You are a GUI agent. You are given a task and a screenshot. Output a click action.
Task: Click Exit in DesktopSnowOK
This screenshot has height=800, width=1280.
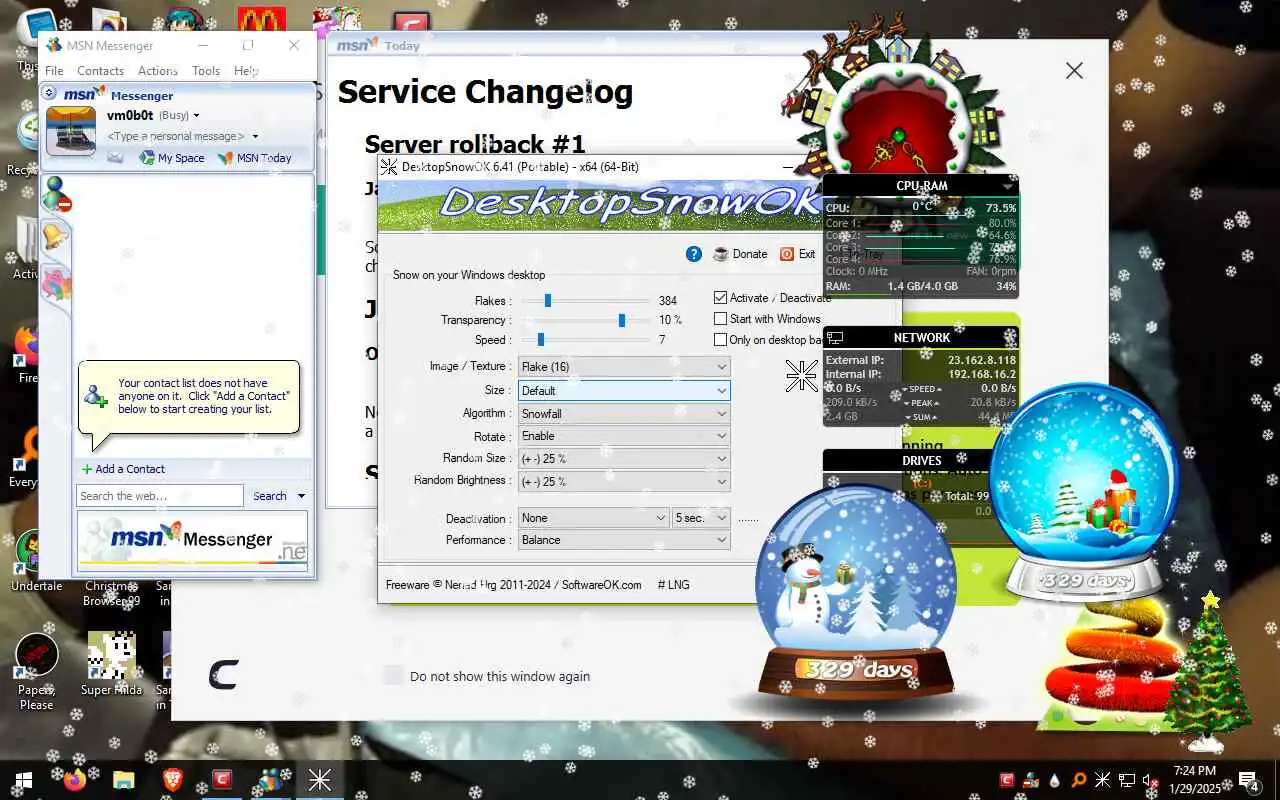[798, 254]
